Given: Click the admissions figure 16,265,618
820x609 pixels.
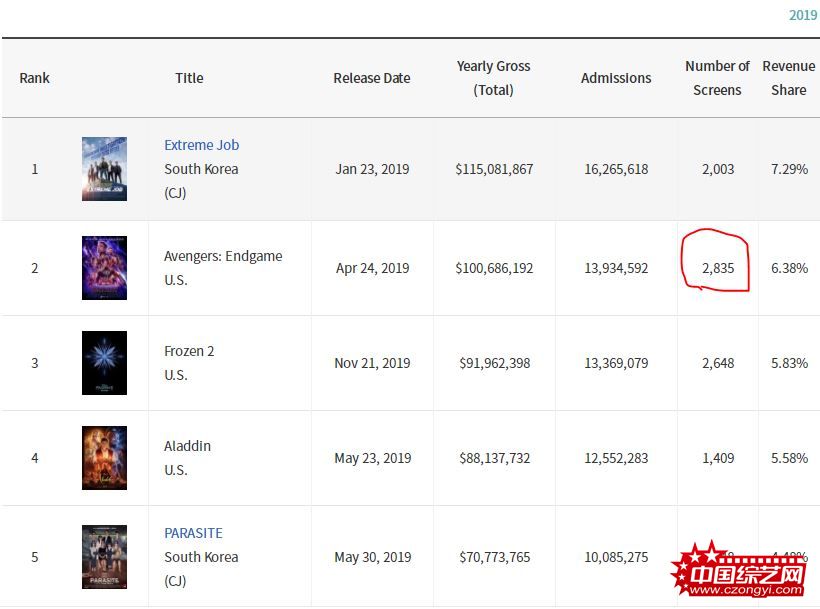Looking at the screenshot, I should click(616, 169).
